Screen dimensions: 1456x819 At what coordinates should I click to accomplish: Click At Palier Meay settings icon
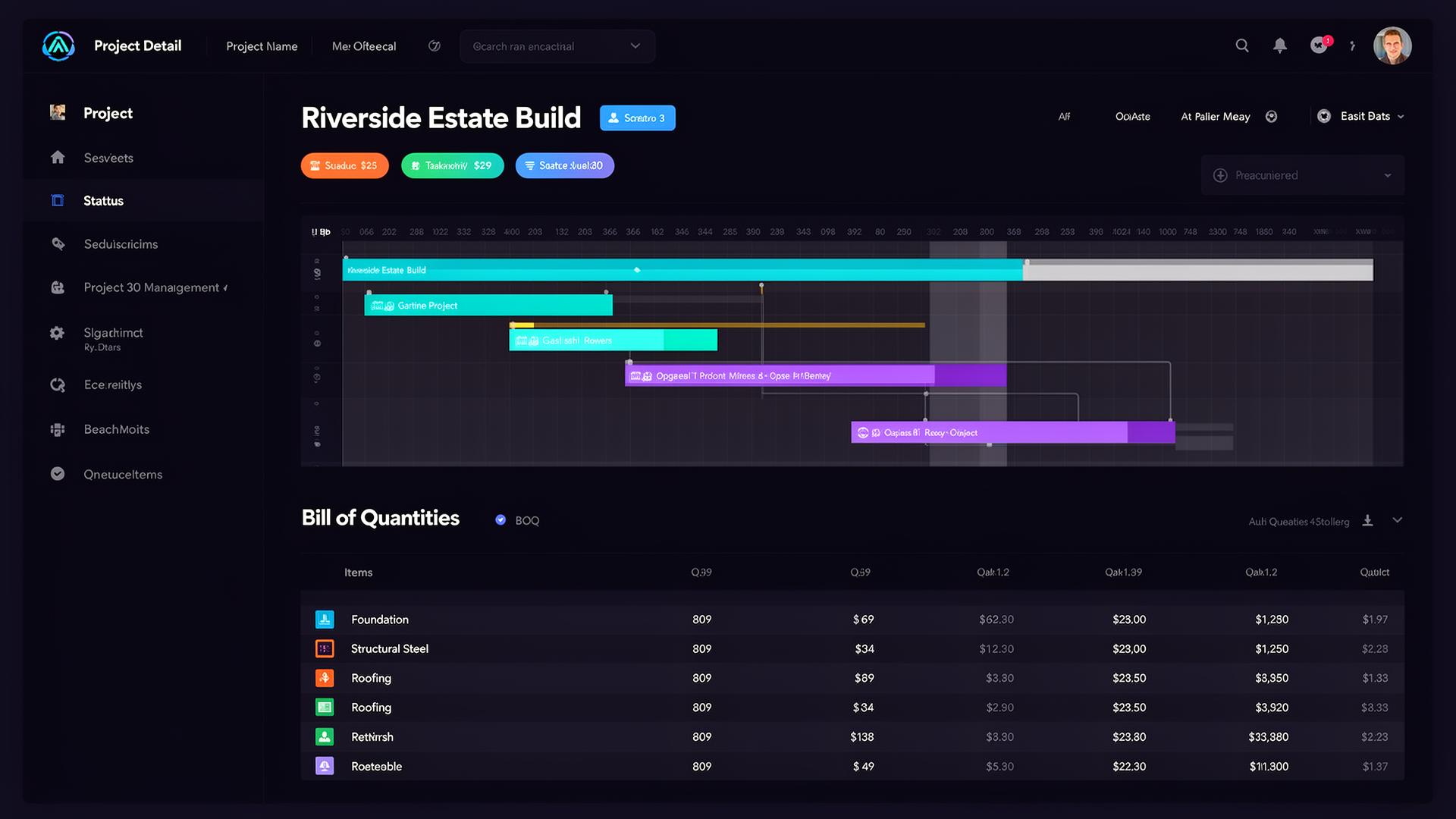pyautogui.click(x=1272, y=117)
